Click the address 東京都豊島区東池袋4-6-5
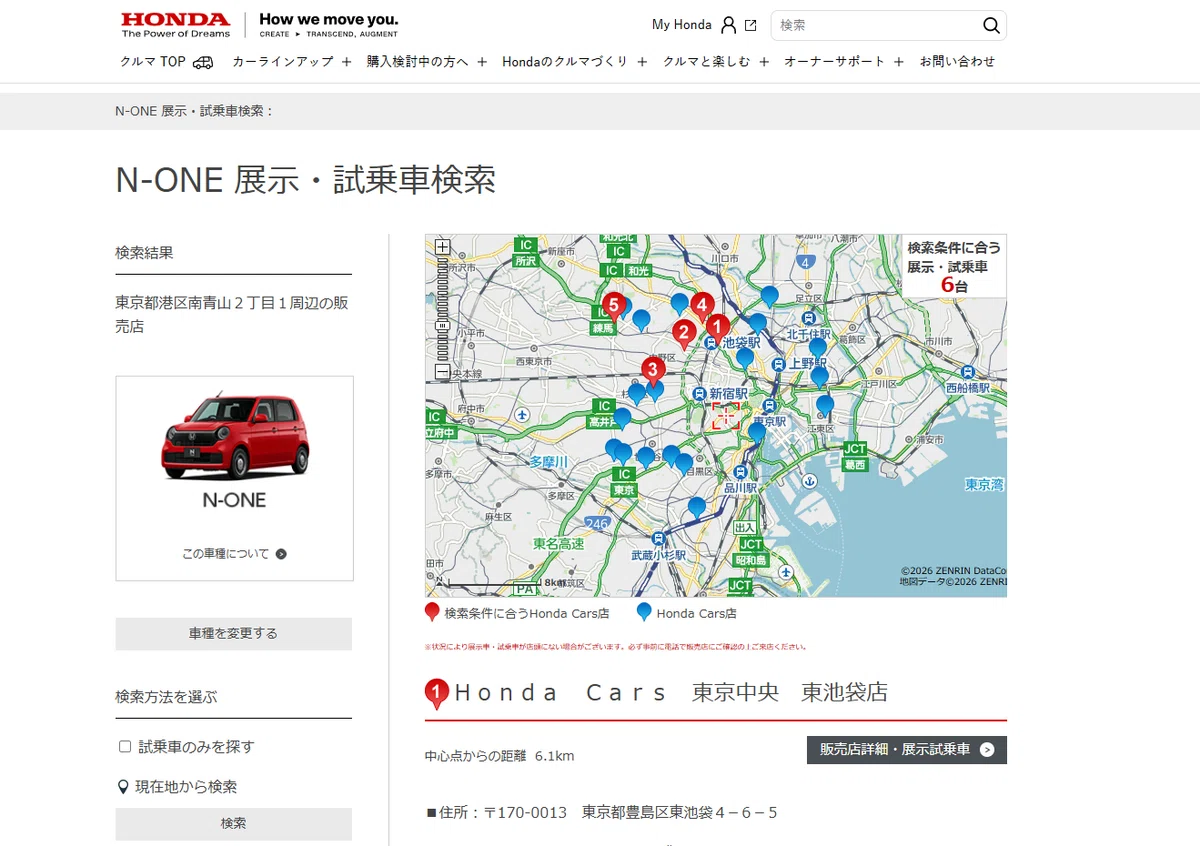The image size is (1200, 846). click(x=680, y=812)
